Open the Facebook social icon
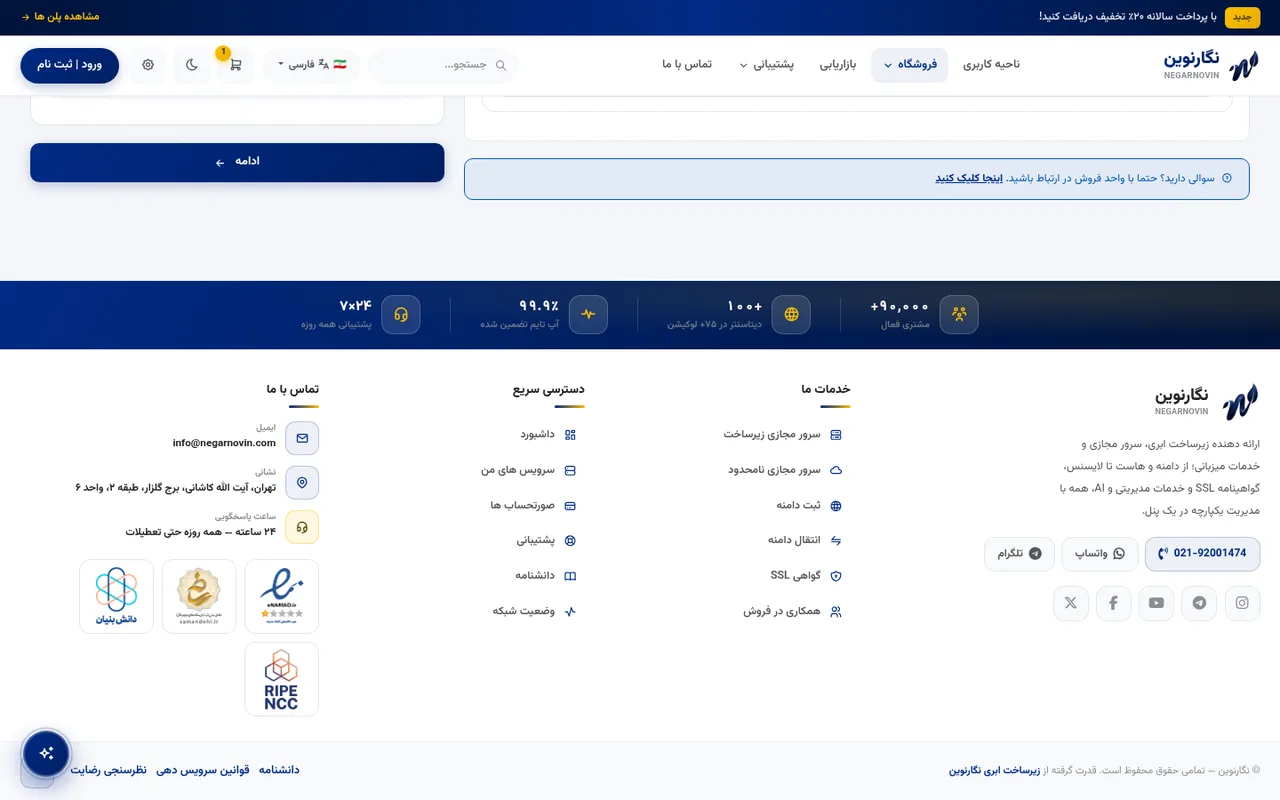The image size is (1280, 800). pyautogui.click(x=1113, y=603)
